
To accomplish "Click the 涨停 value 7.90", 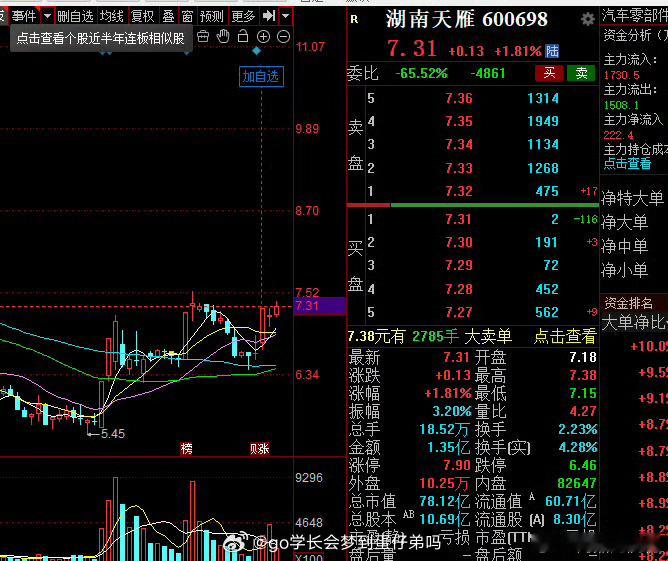I will pyautogui.click(x=457, y=465).
